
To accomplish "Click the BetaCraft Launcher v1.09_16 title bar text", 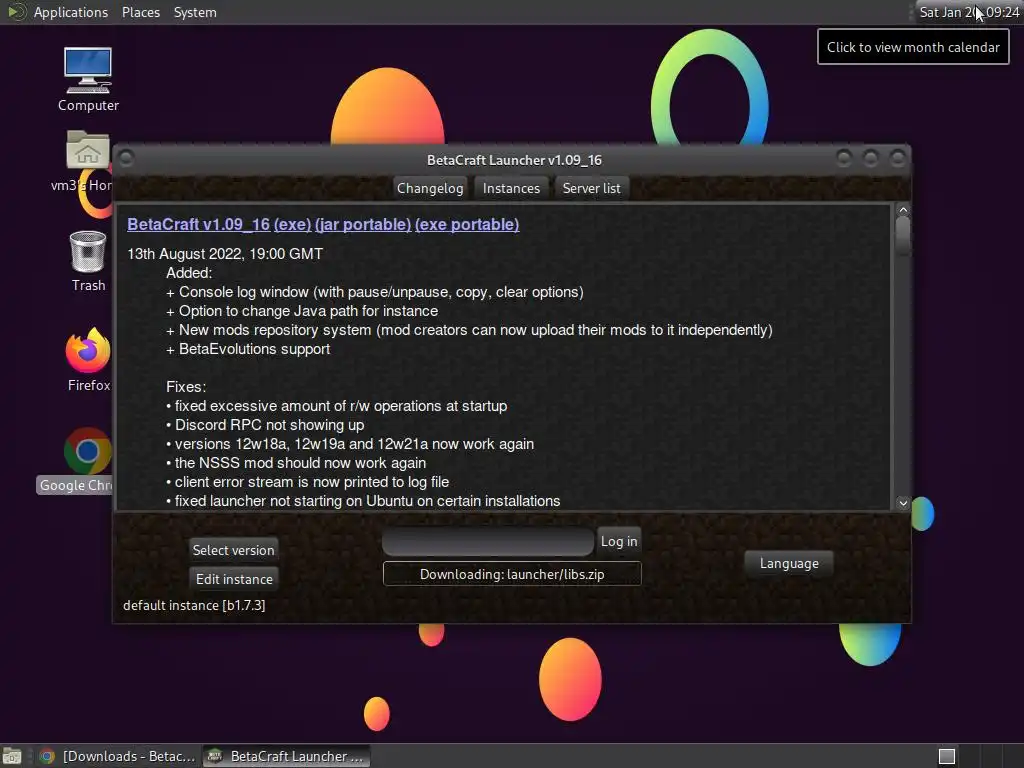I will click(515, 160).
